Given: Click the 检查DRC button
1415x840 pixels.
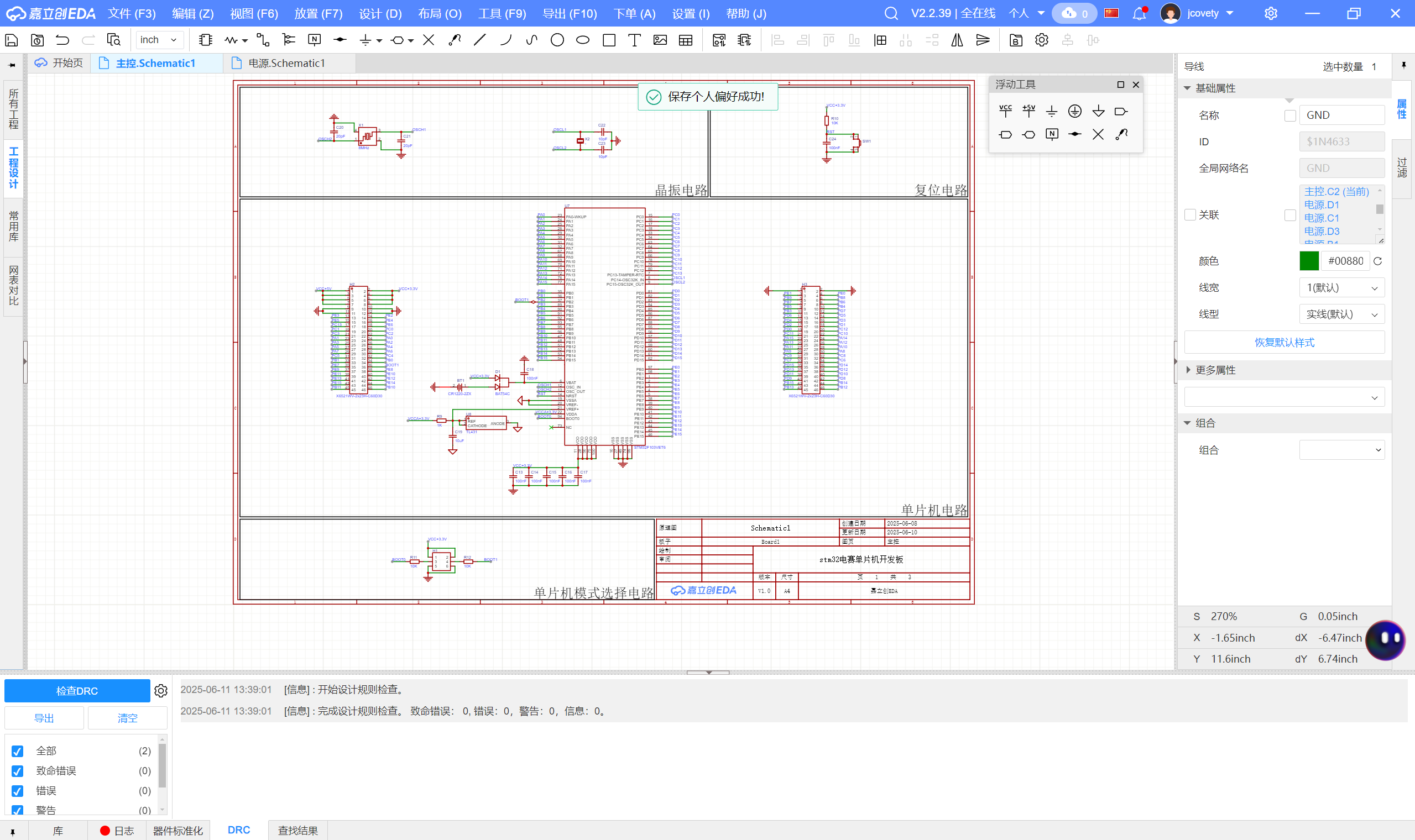Looking at the screenshot, I should click(x=77, y=691).
